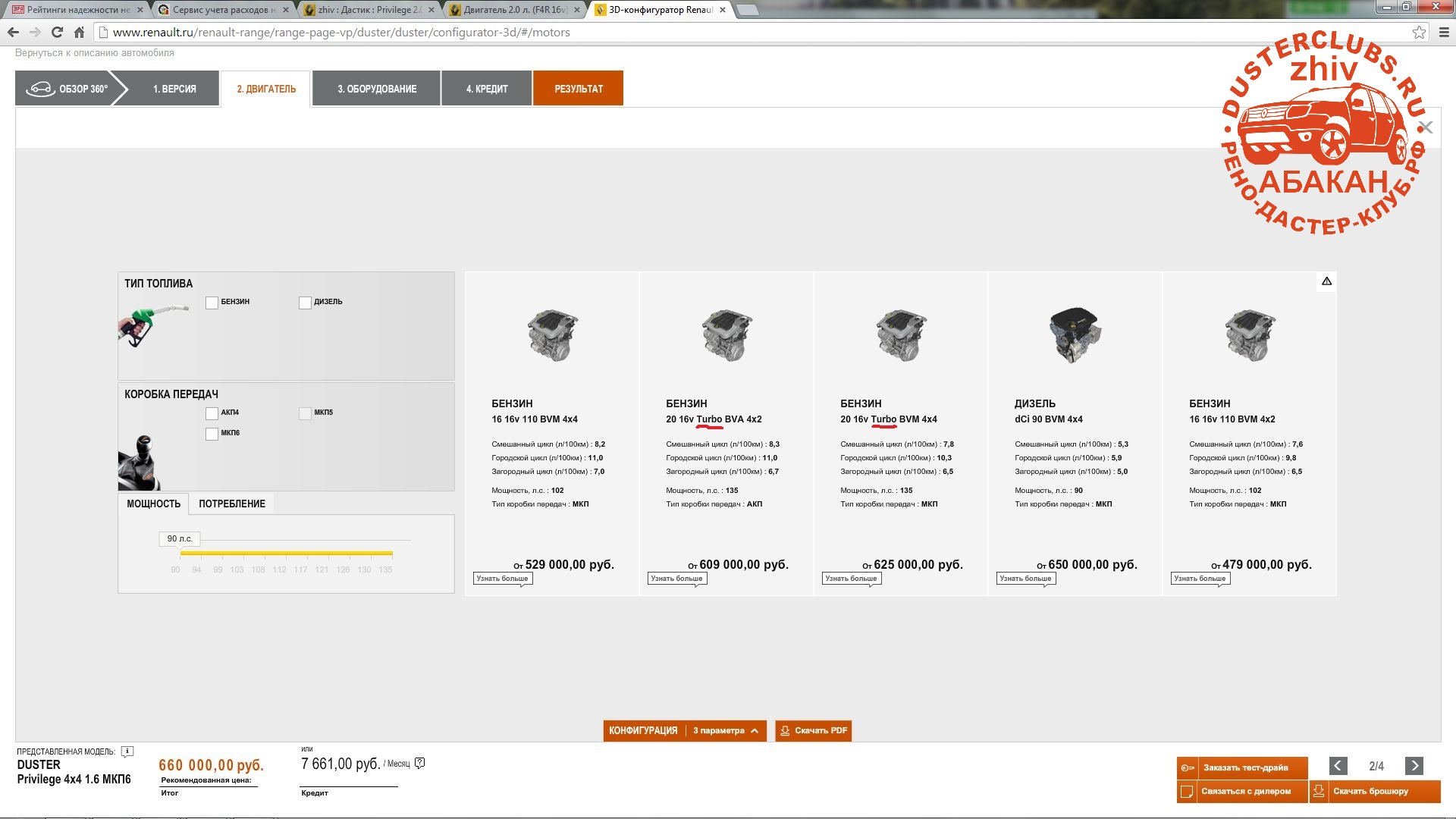Click the fuel nozzle picture

click(x=152, y=326)
